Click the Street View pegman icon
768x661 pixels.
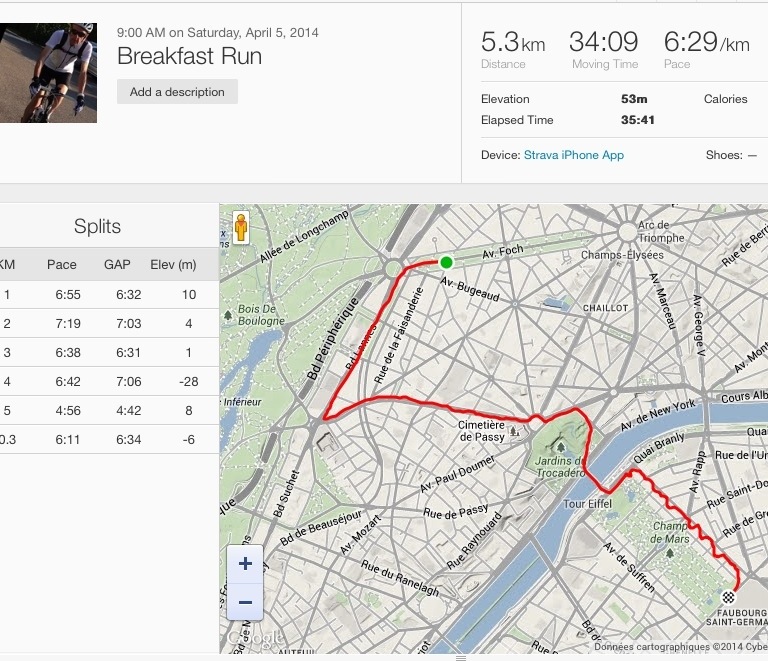(x=240, y=229)
